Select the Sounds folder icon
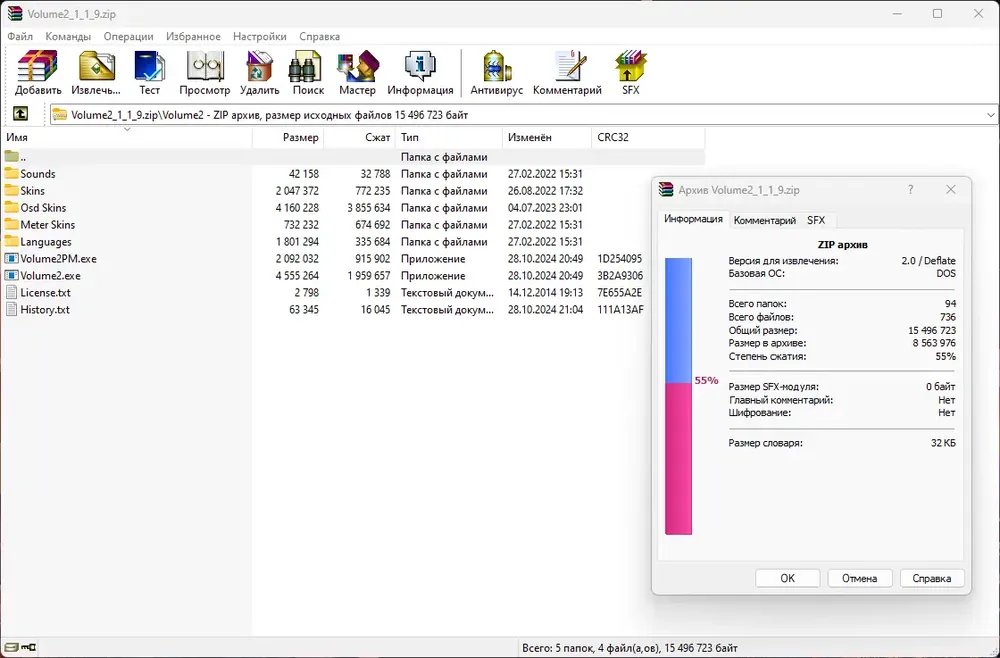This screenshot has height=658, width=1000. 11,173
